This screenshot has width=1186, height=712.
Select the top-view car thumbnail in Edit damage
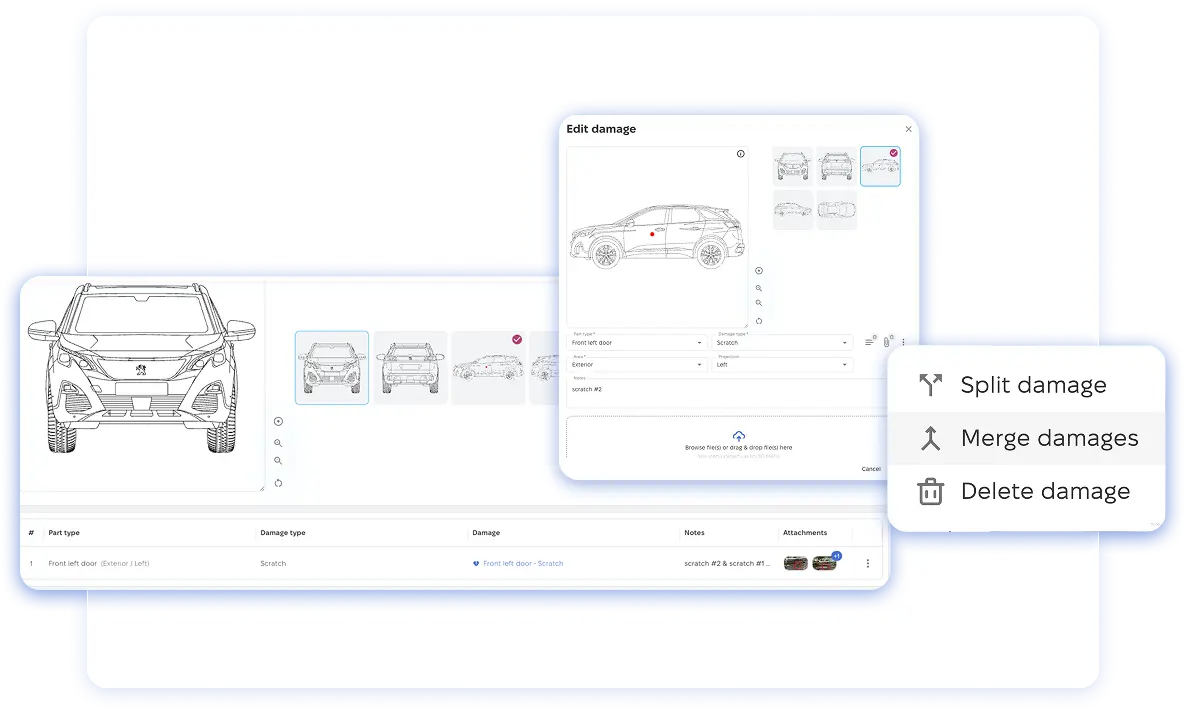tap(836, 210)
